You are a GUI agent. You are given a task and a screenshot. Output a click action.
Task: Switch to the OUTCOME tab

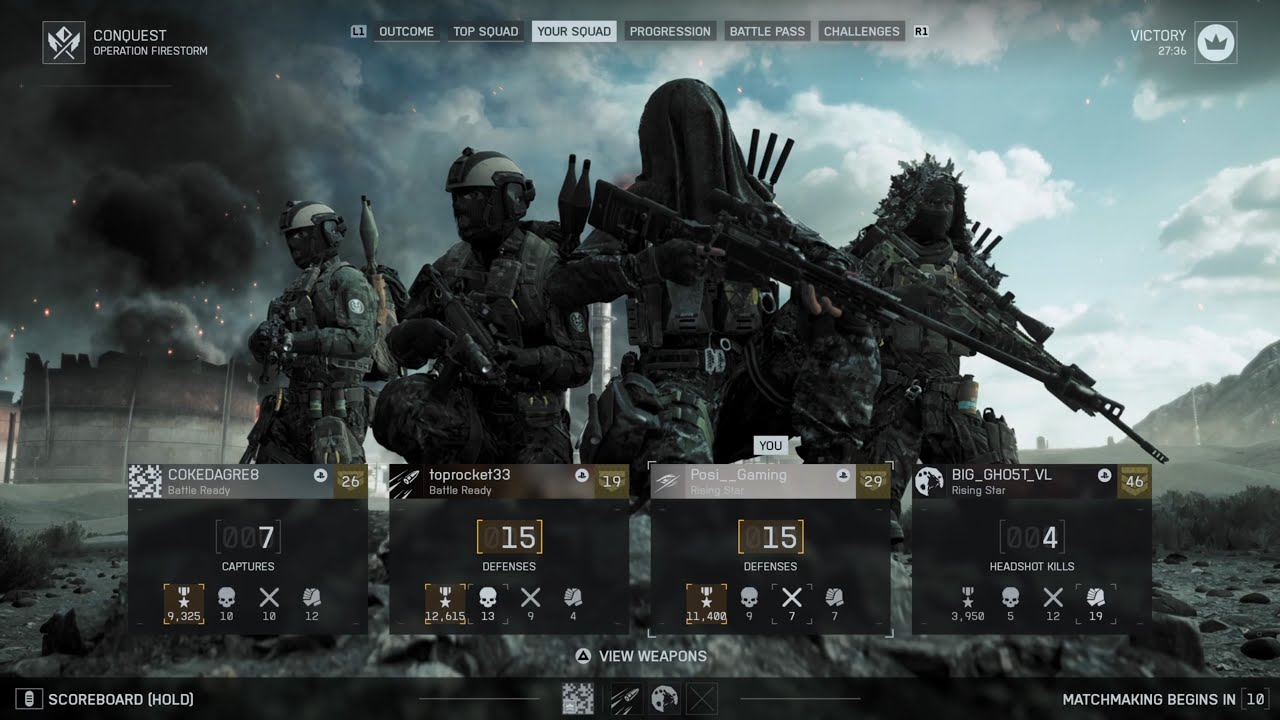[x=406, y=31]
